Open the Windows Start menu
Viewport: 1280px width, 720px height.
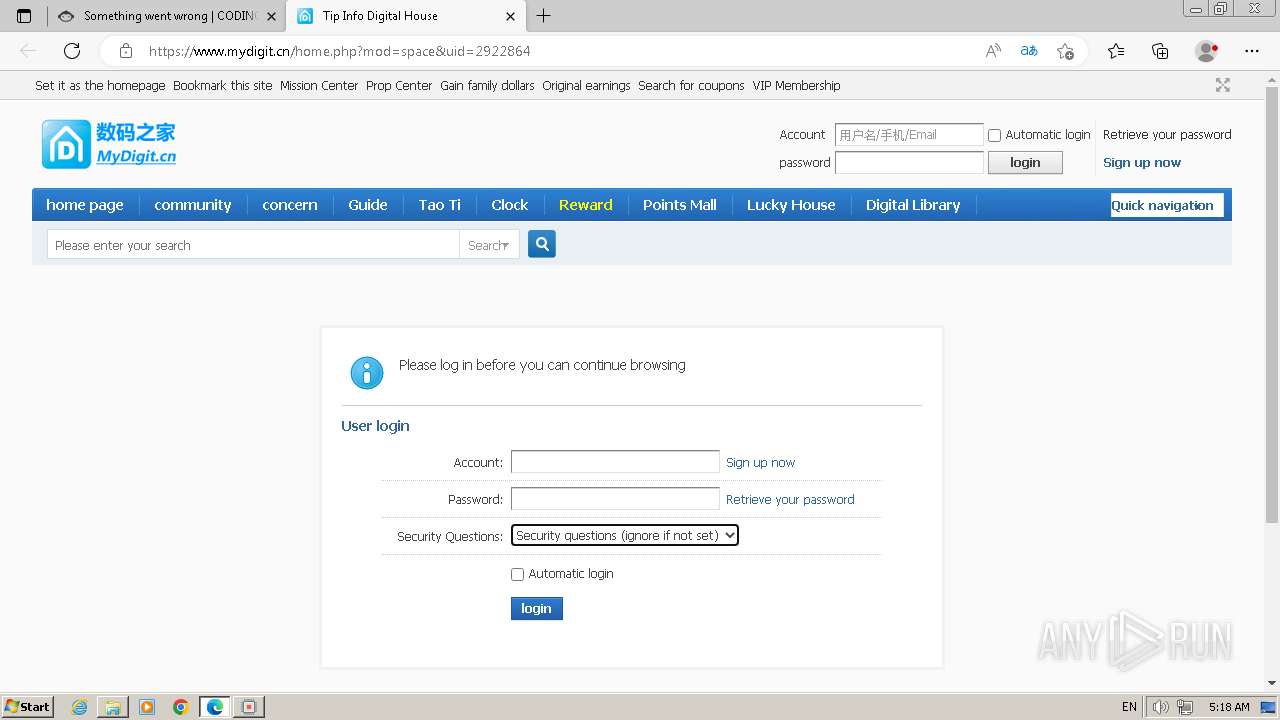tap(27, 707)
